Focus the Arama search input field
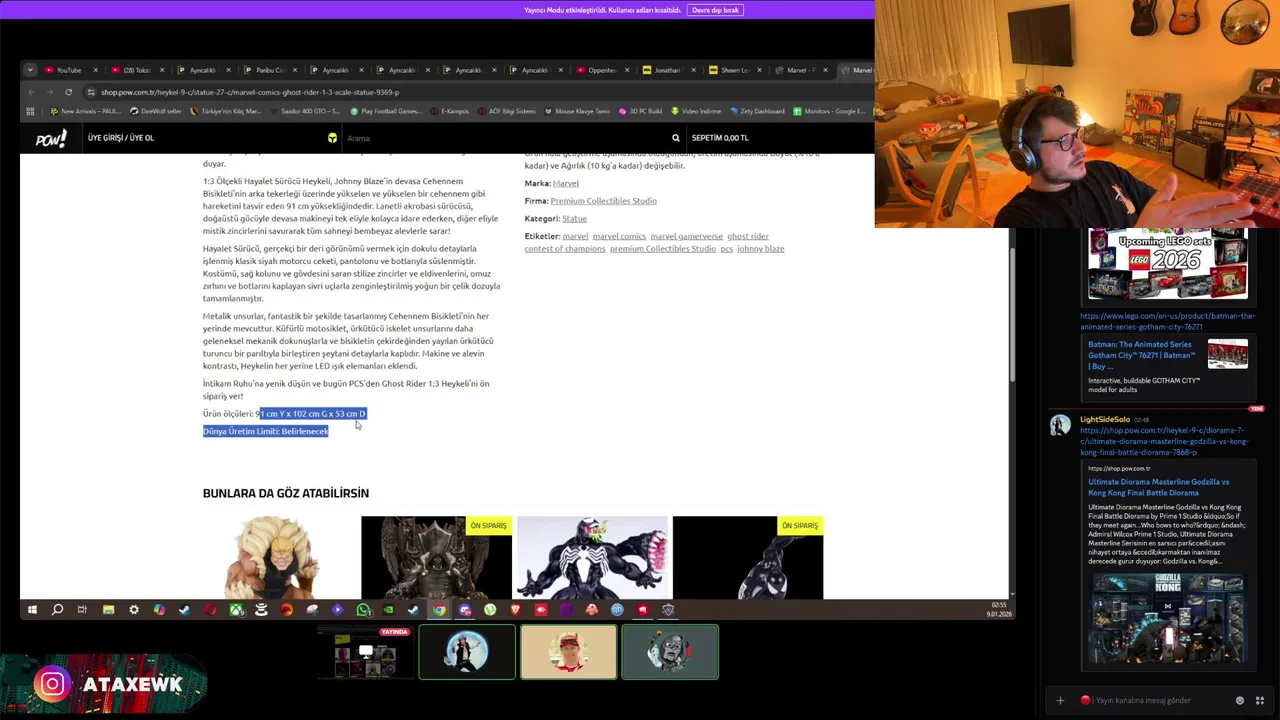 click(505, 138)
